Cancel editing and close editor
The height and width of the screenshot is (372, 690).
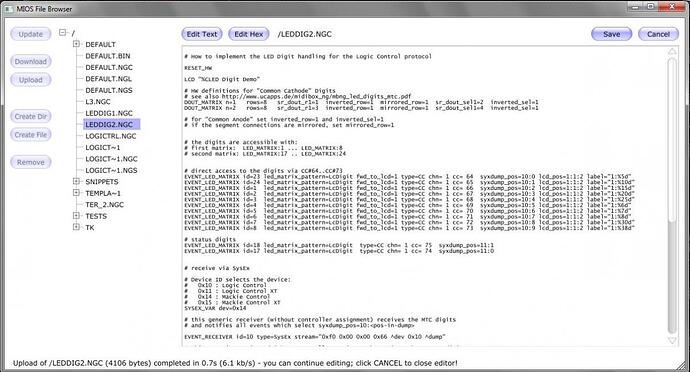pos(658,34)
